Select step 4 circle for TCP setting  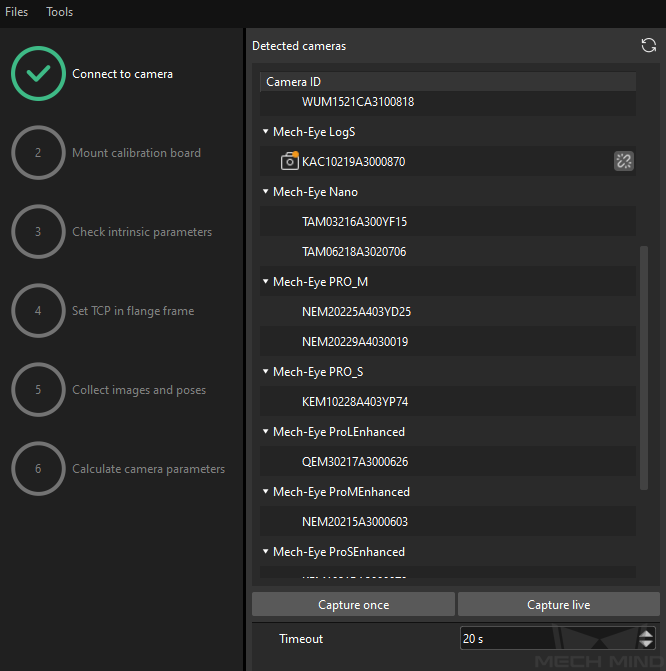coord(38,311)
